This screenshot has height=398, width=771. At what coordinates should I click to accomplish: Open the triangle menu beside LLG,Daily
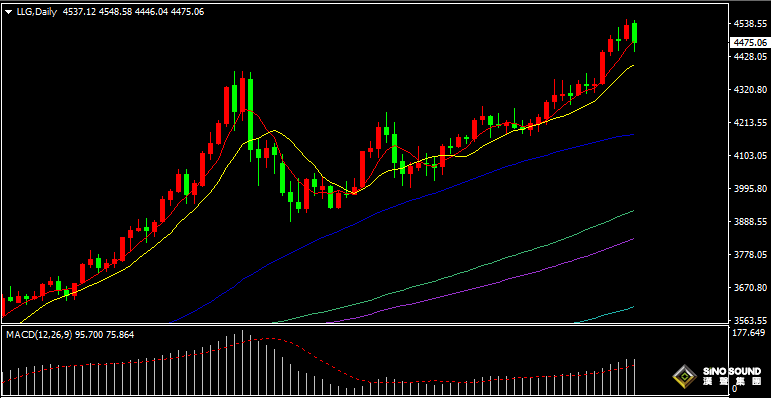(9, 12)
